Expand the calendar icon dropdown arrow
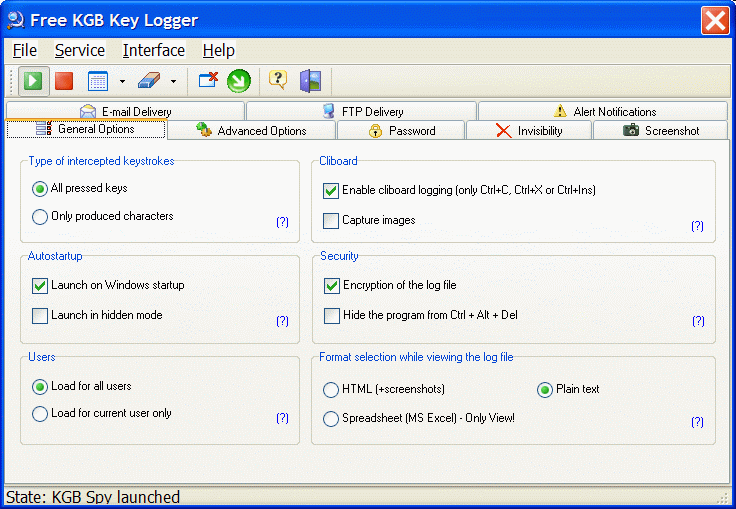This screenshot has height=509, width=736. click(123, 81)
